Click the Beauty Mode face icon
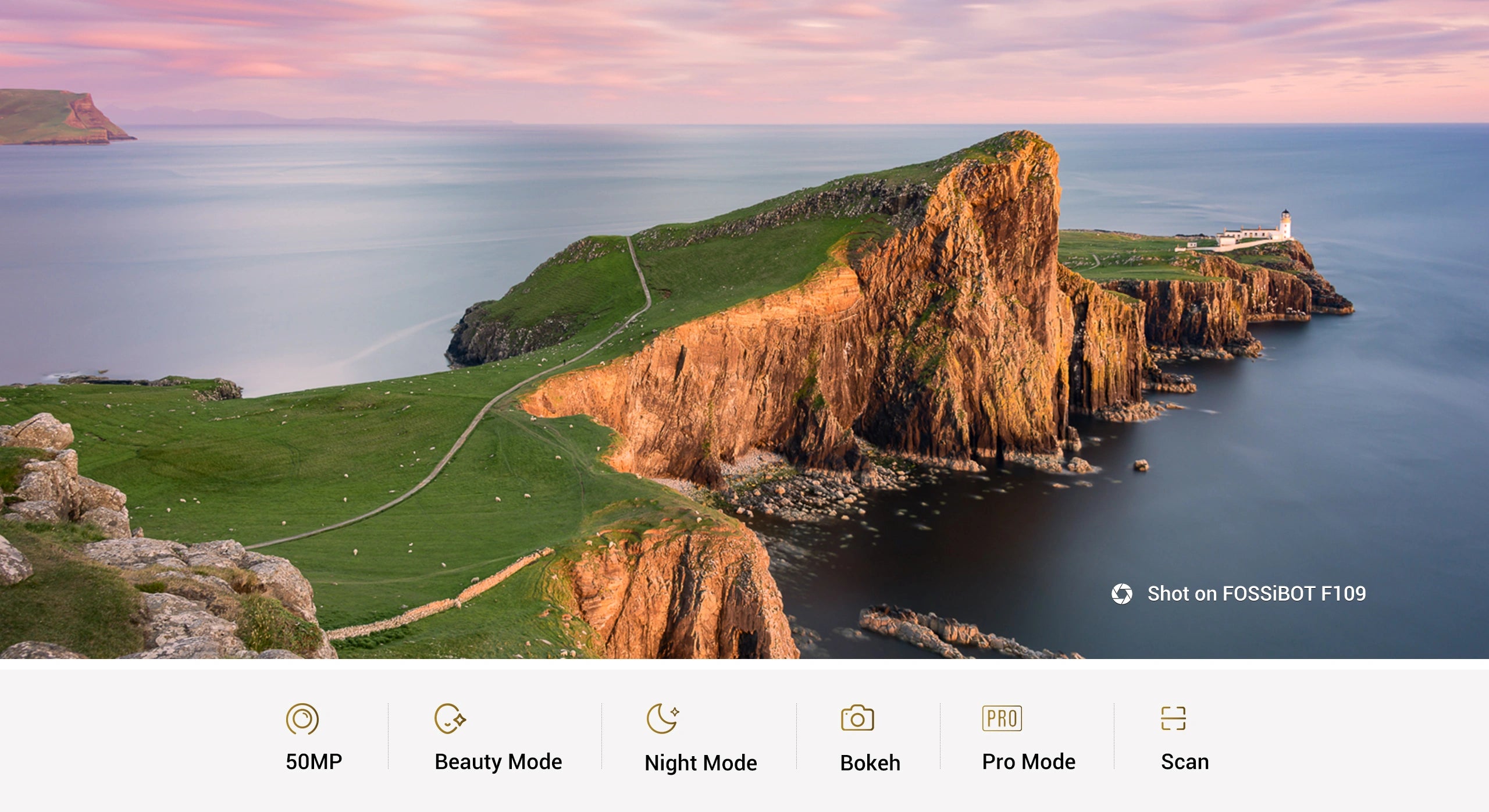1489x812 pixels. point(450,719)
